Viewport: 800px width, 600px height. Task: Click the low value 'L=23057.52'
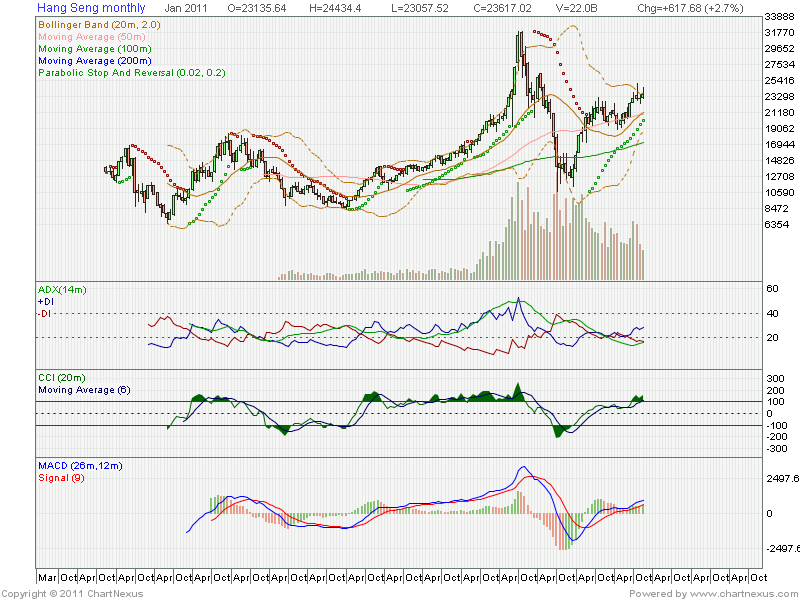[x=420, y=8]
